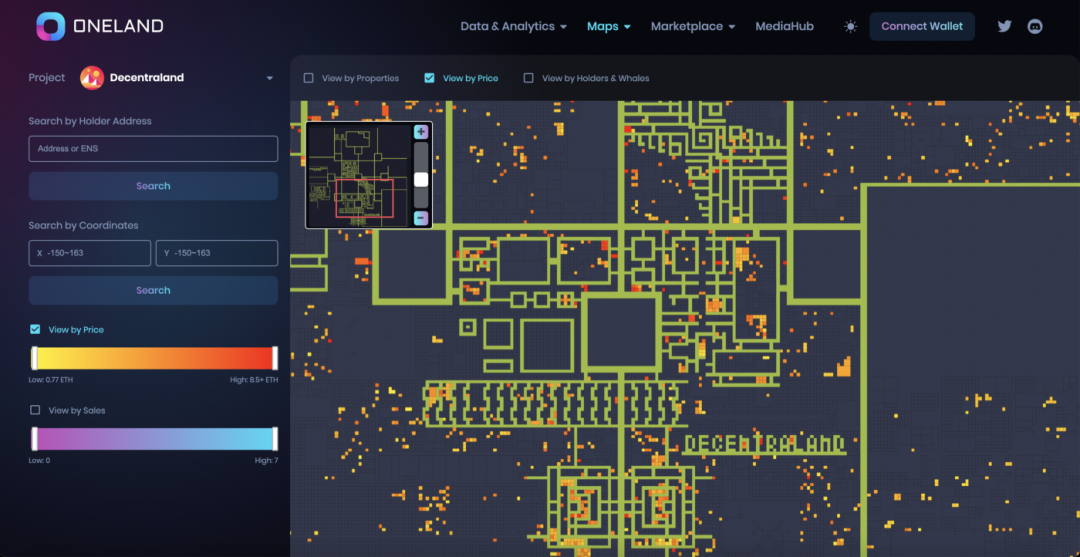Uncheck View by Price in map toolbar
1080x557 pixels.
(x=430, y=78)
